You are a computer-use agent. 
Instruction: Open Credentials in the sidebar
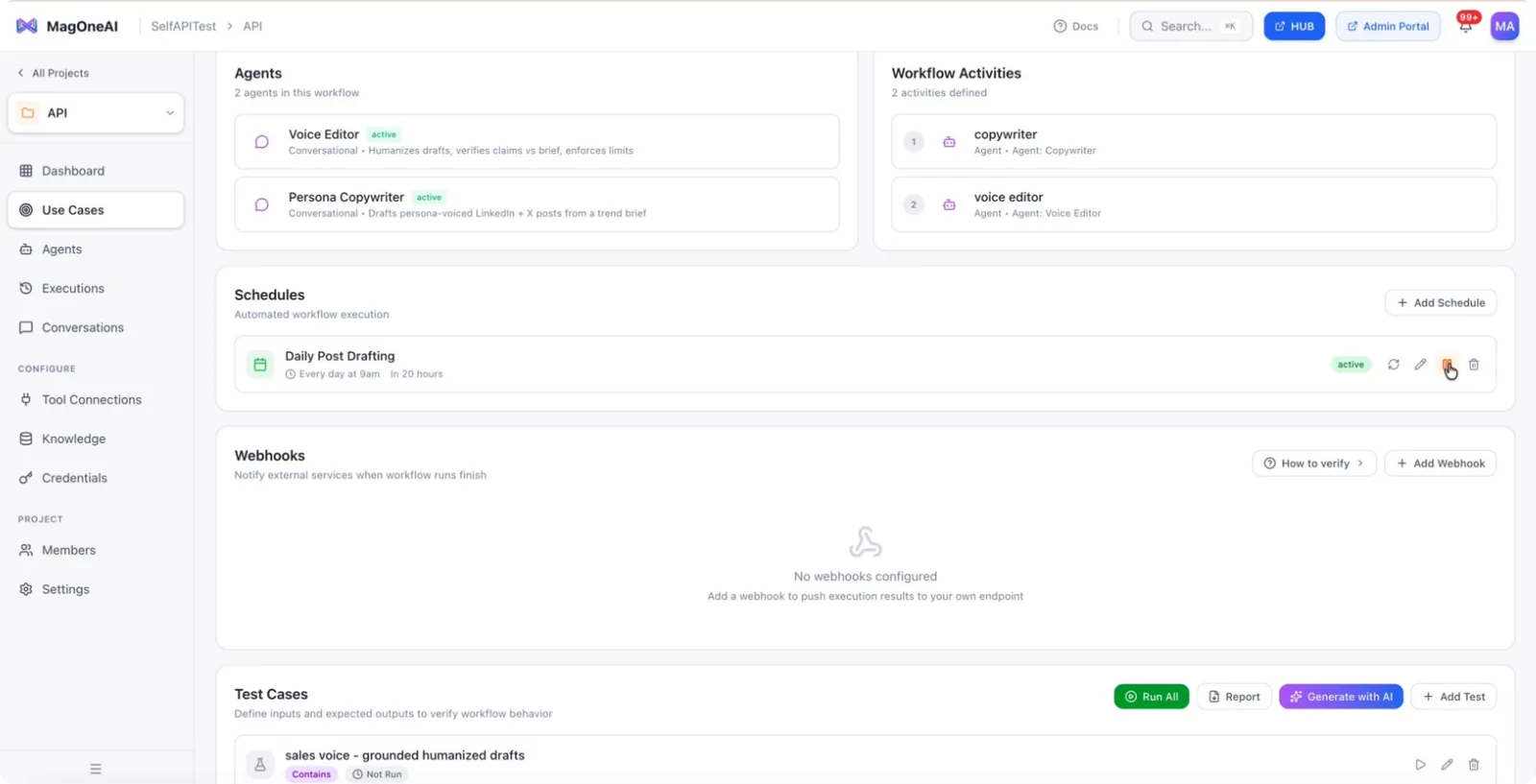tap(96, 478)
